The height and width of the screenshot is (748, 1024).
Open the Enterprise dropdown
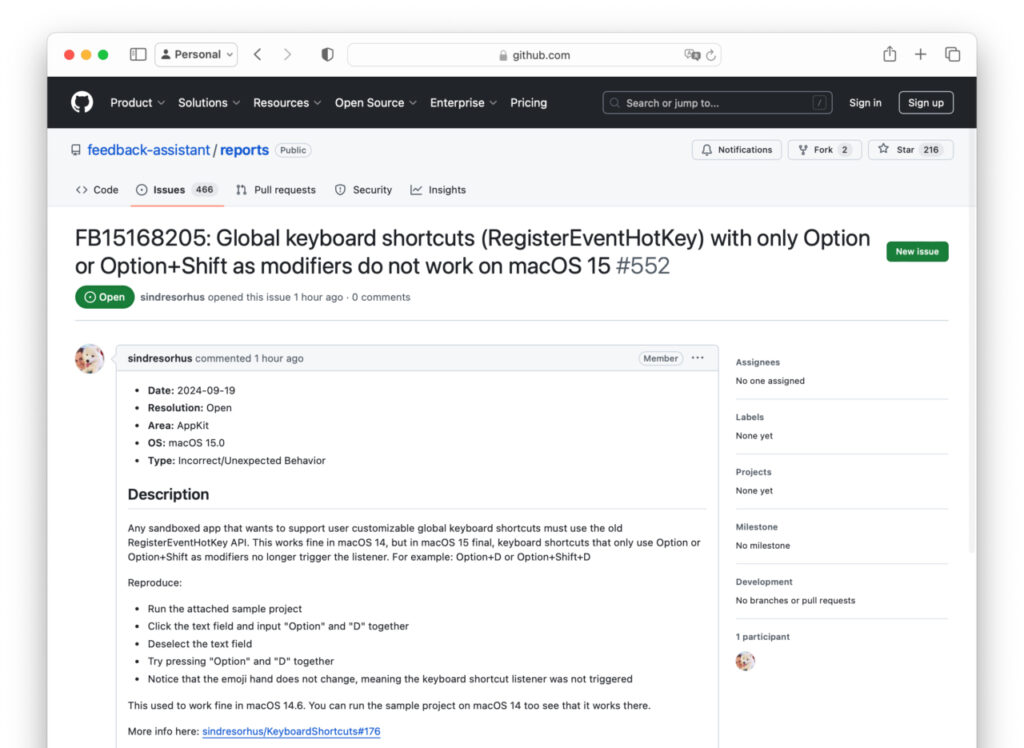click(x=458, y=102)
